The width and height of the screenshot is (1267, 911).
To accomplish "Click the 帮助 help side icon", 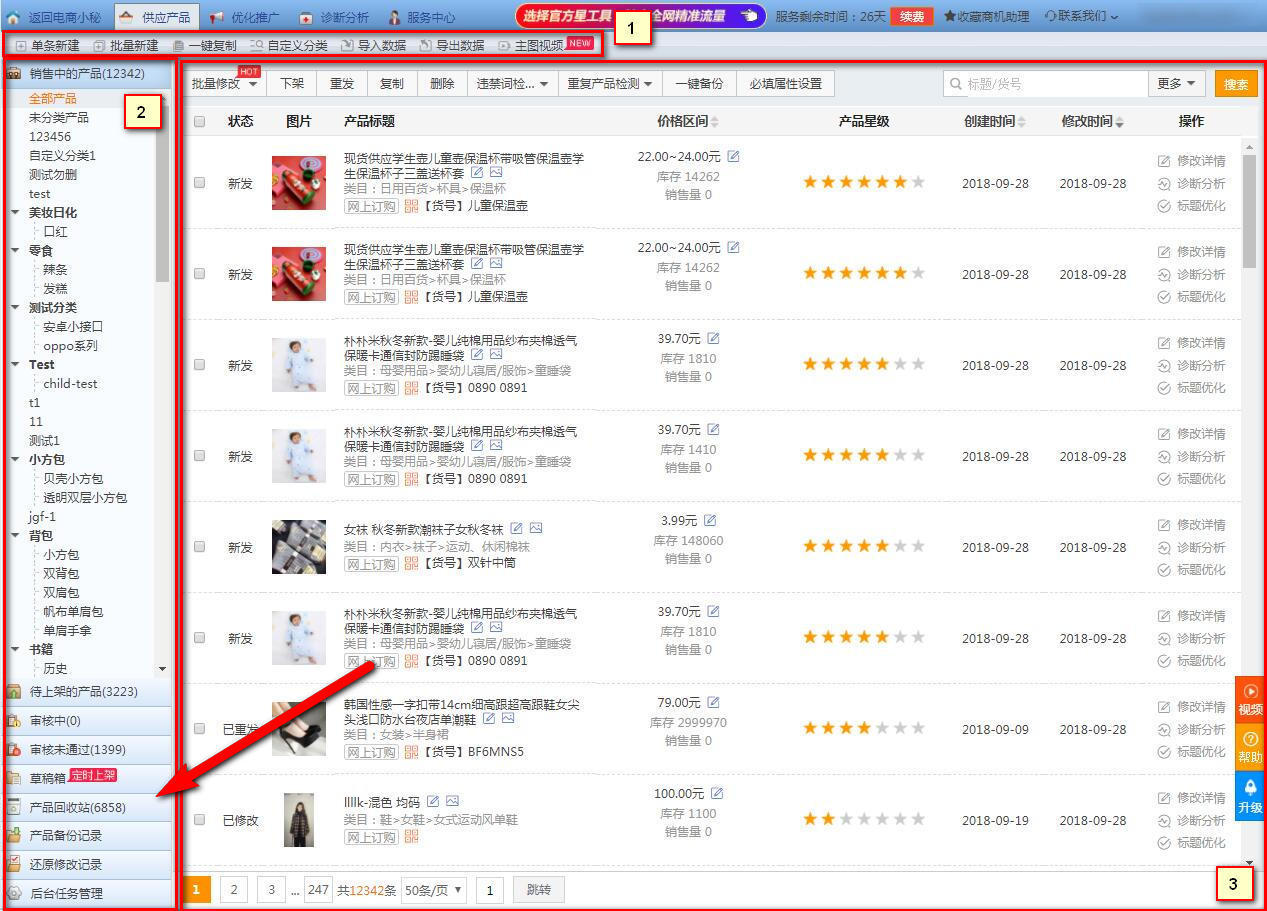I will tap(1250, 747).
